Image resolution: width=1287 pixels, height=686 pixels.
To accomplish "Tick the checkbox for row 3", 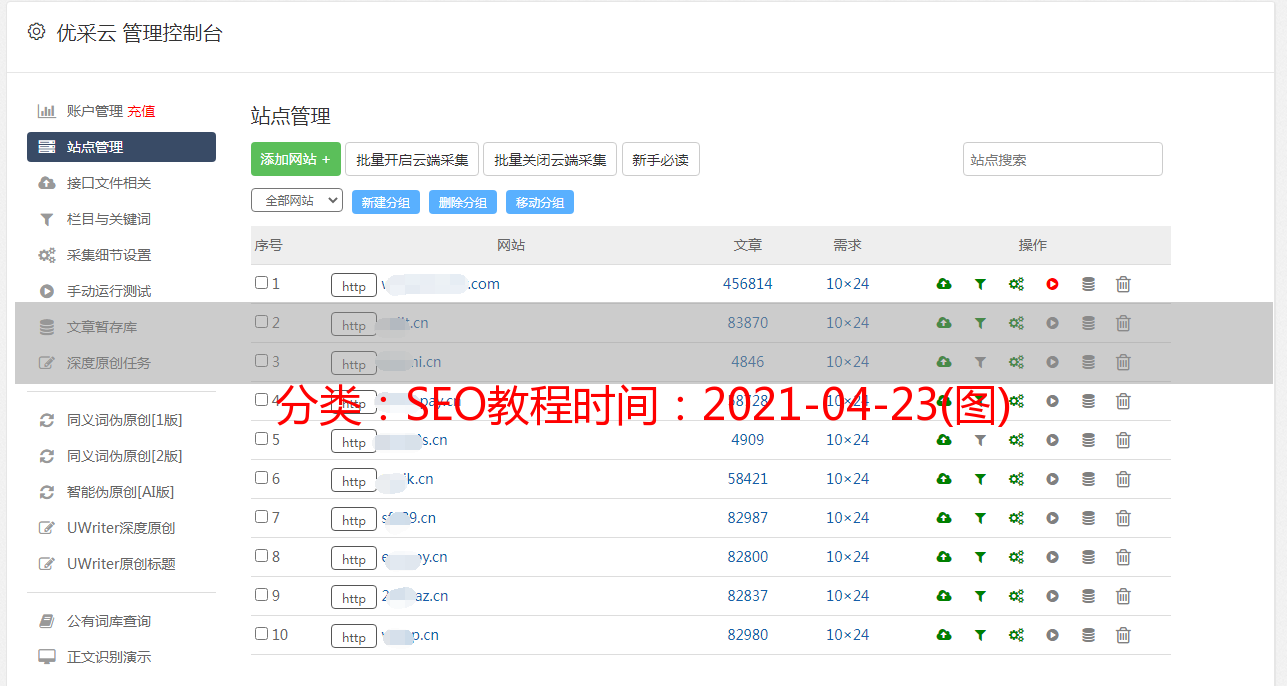I will (x=261, y=361).
